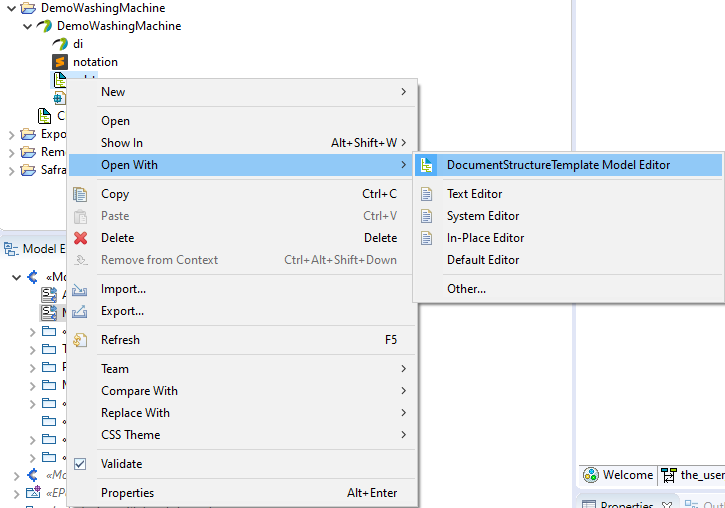Choose Copy from the context menu
Screen dimensions: 725x508
click(x=242, y=194)
